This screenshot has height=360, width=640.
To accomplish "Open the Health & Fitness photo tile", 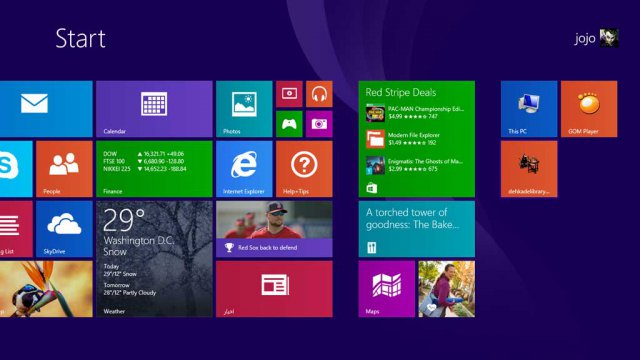I will [447, 289].
